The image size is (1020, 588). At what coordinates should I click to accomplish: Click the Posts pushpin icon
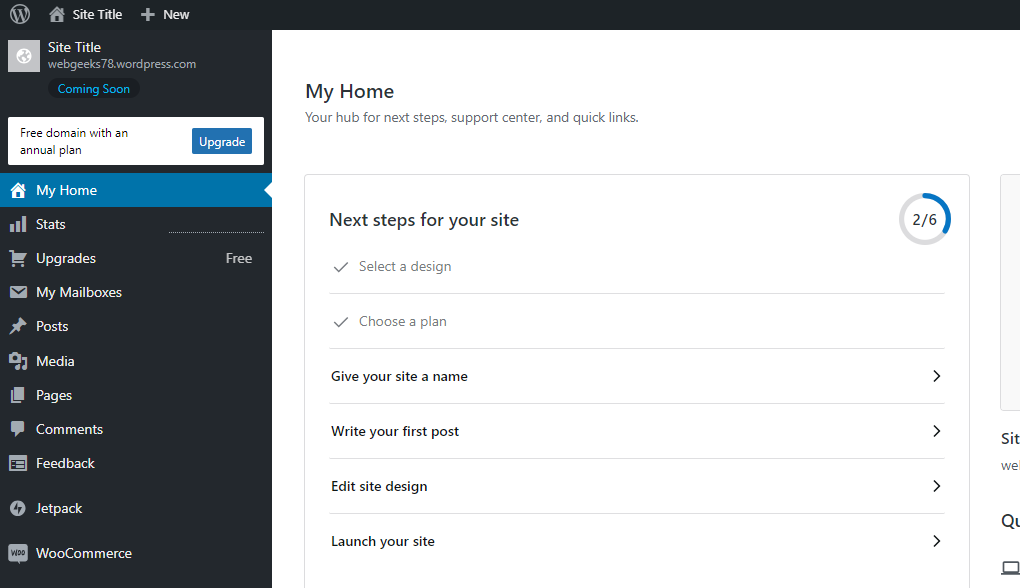(18, 326)
